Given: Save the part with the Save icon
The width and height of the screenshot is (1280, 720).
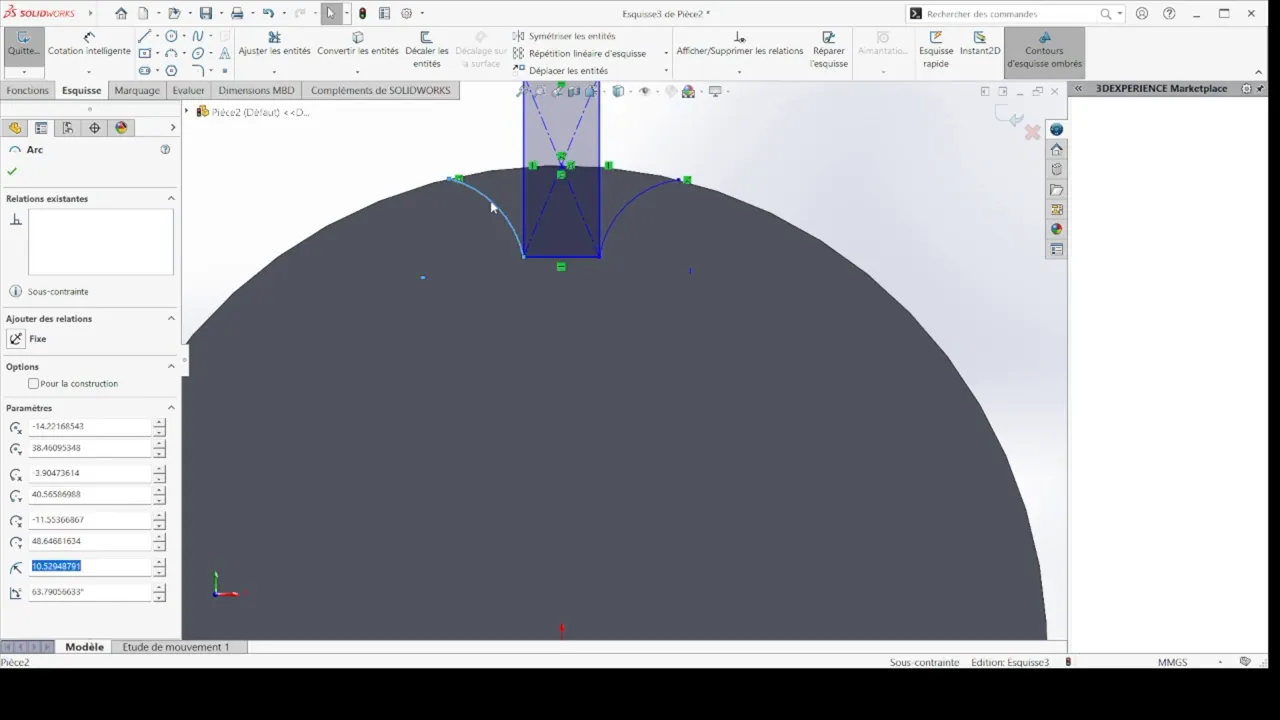Looking at the screenshot, I should [x=205, y=14].
